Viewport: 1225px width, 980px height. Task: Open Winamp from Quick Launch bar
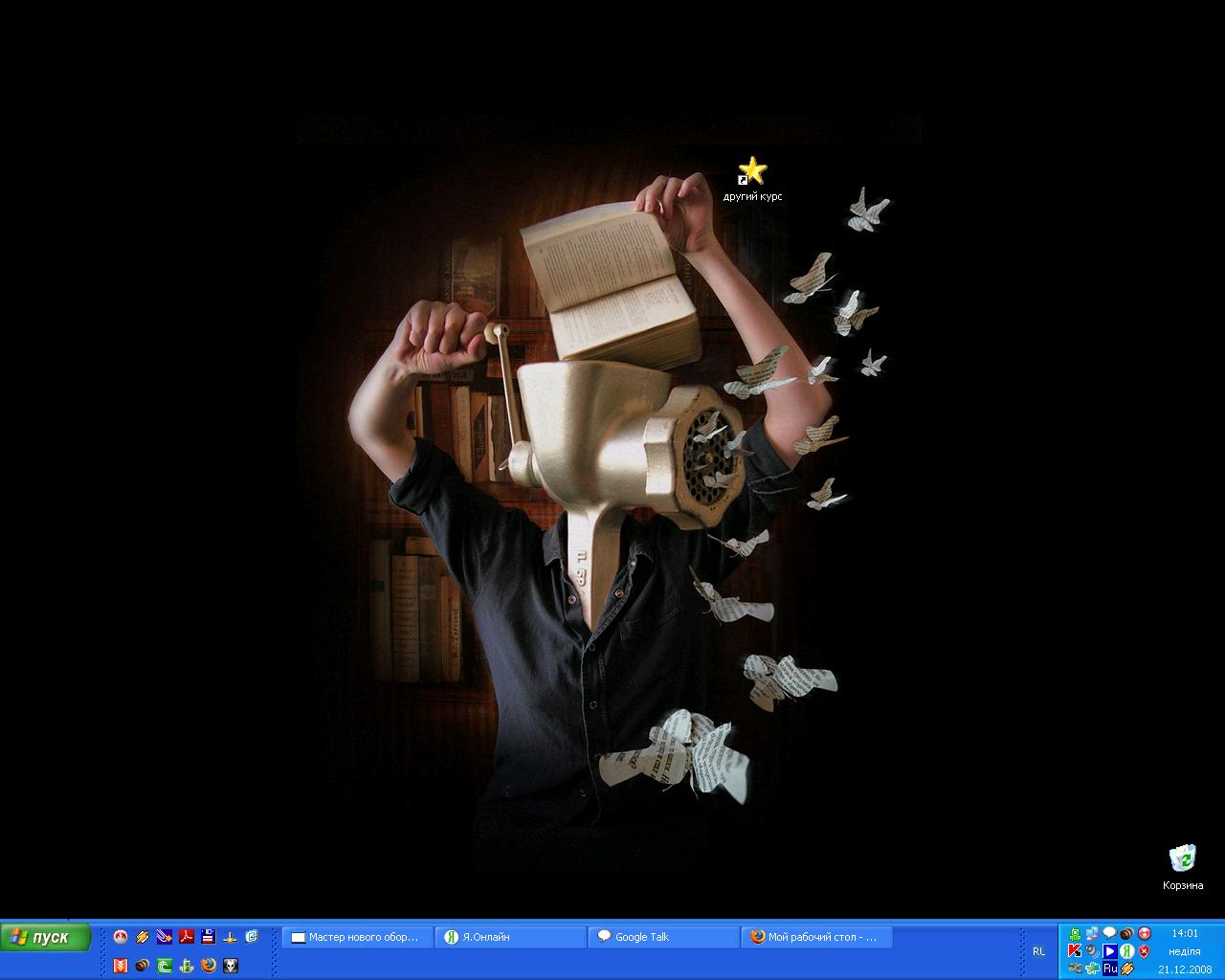(143, 937)
